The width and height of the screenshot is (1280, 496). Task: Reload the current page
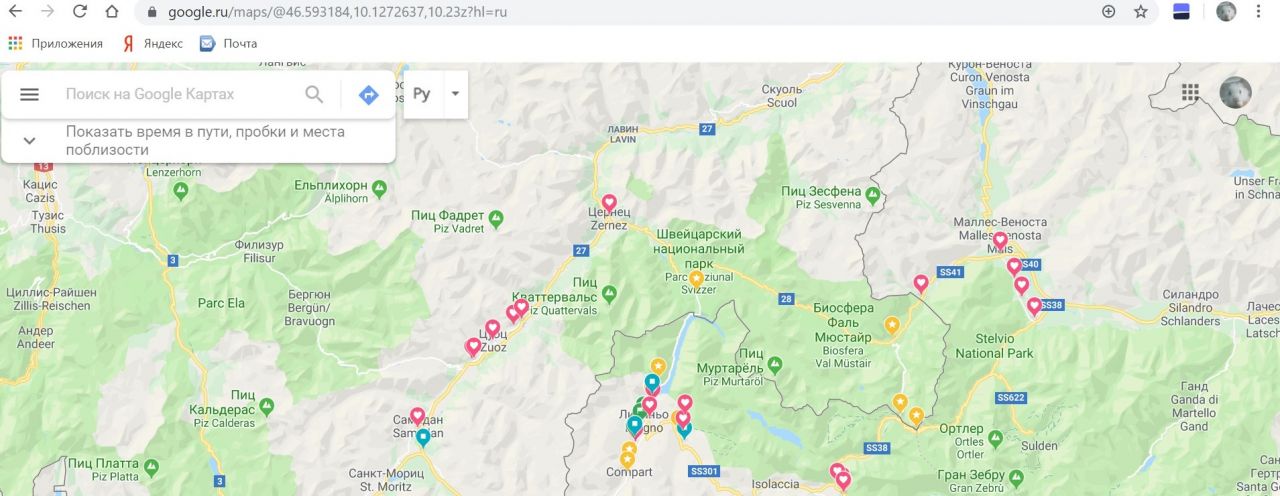(x=80, y=12)
